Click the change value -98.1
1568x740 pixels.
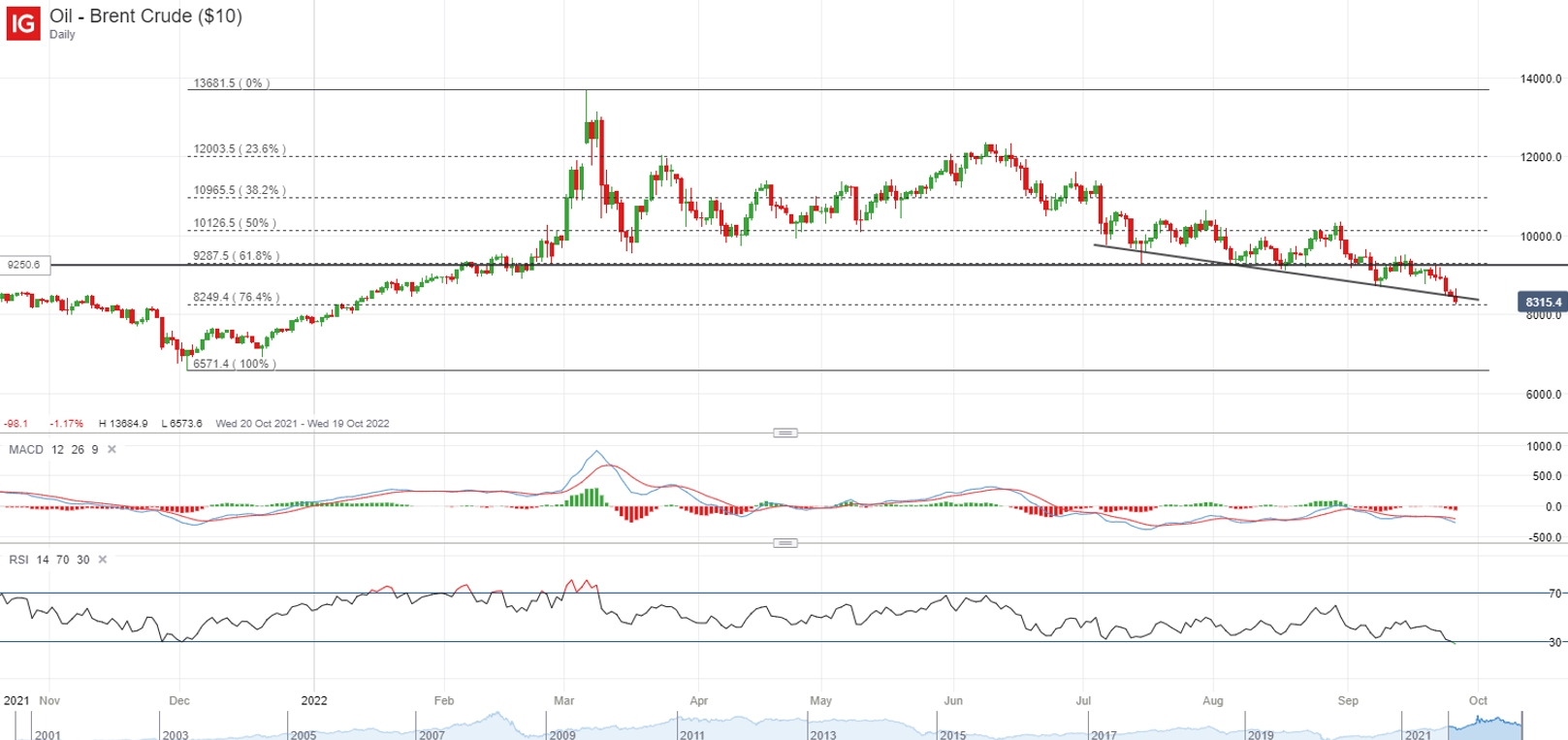coord(16,424)
